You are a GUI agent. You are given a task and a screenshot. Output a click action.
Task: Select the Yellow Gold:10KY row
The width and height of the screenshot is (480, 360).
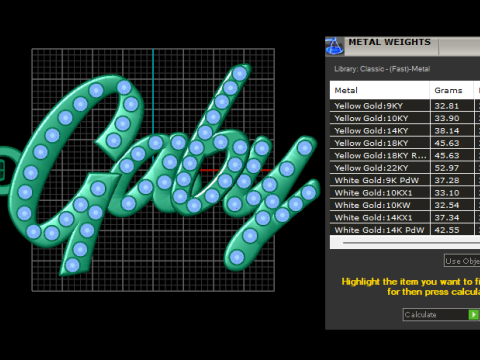pos(405,118)
